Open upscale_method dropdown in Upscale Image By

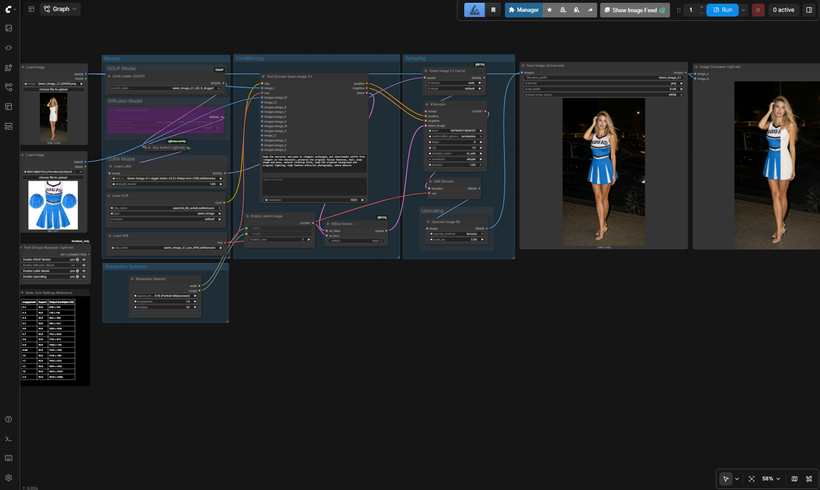(455, 234)
